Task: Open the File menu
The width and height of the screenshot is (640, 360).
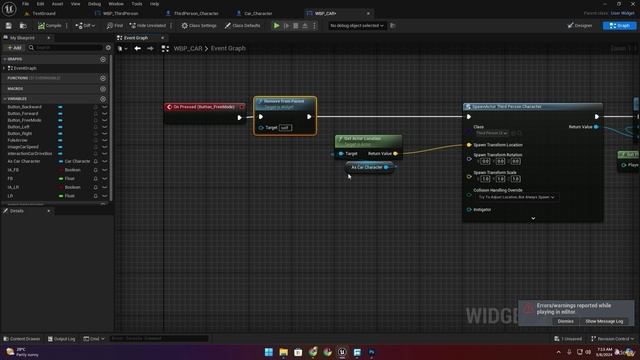Action: [x=25, y=4]
